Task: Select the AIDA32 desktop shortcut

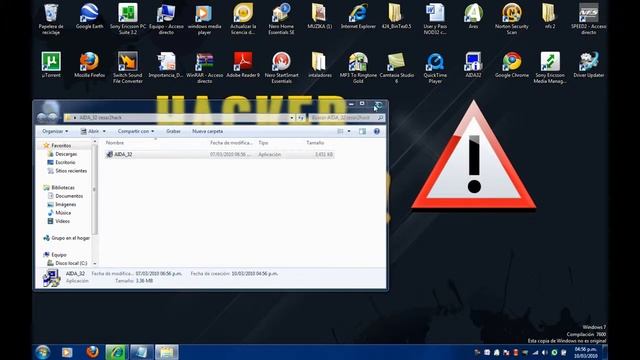Action: point(473,64)
